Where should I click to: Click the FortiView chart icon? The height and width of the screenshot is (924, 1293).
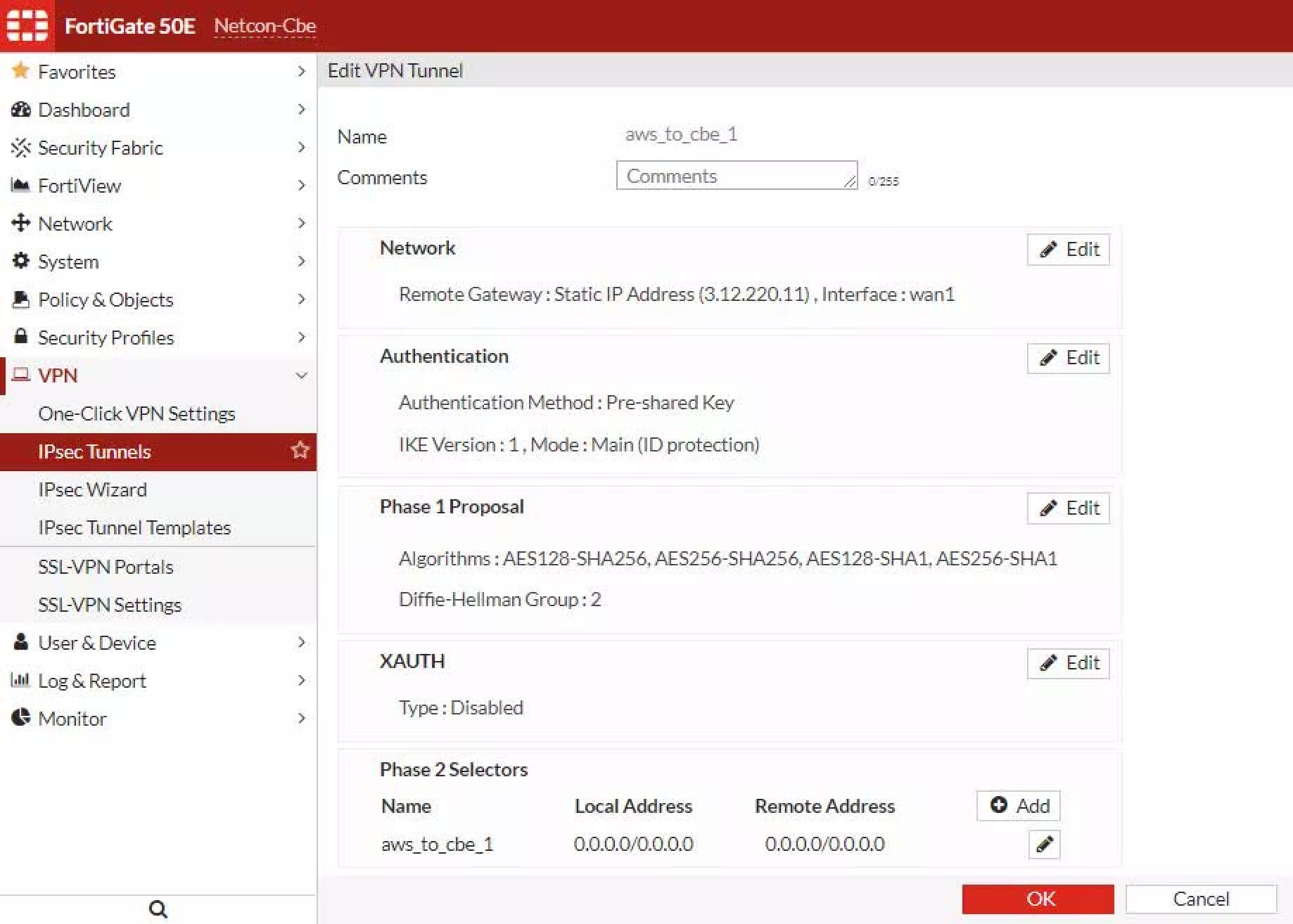coord(21,185)
